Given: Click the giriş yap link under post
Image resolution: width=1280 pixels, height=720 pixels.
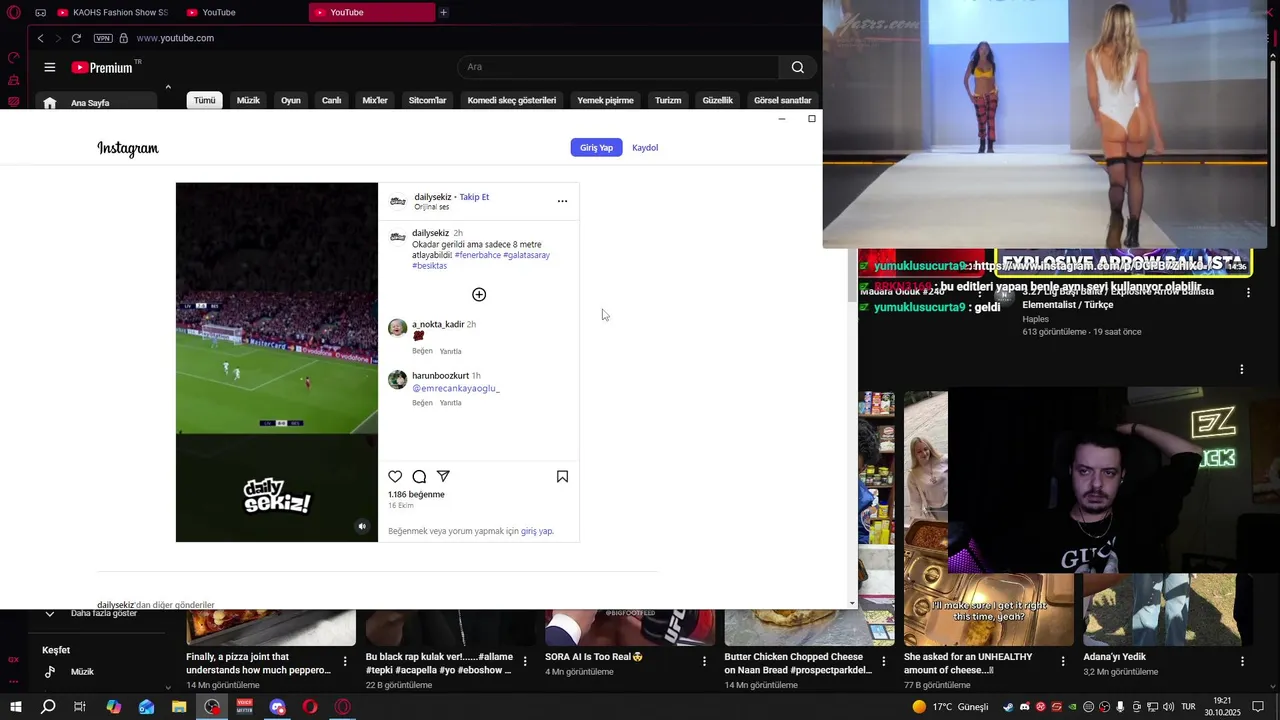Looking at the screenshot, I should coord(537,531).
